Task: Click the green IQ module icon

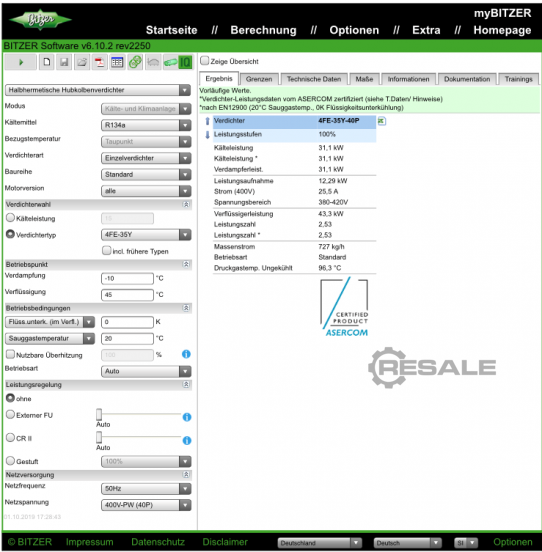Action: pyautogui.click(x=185, y=62)
